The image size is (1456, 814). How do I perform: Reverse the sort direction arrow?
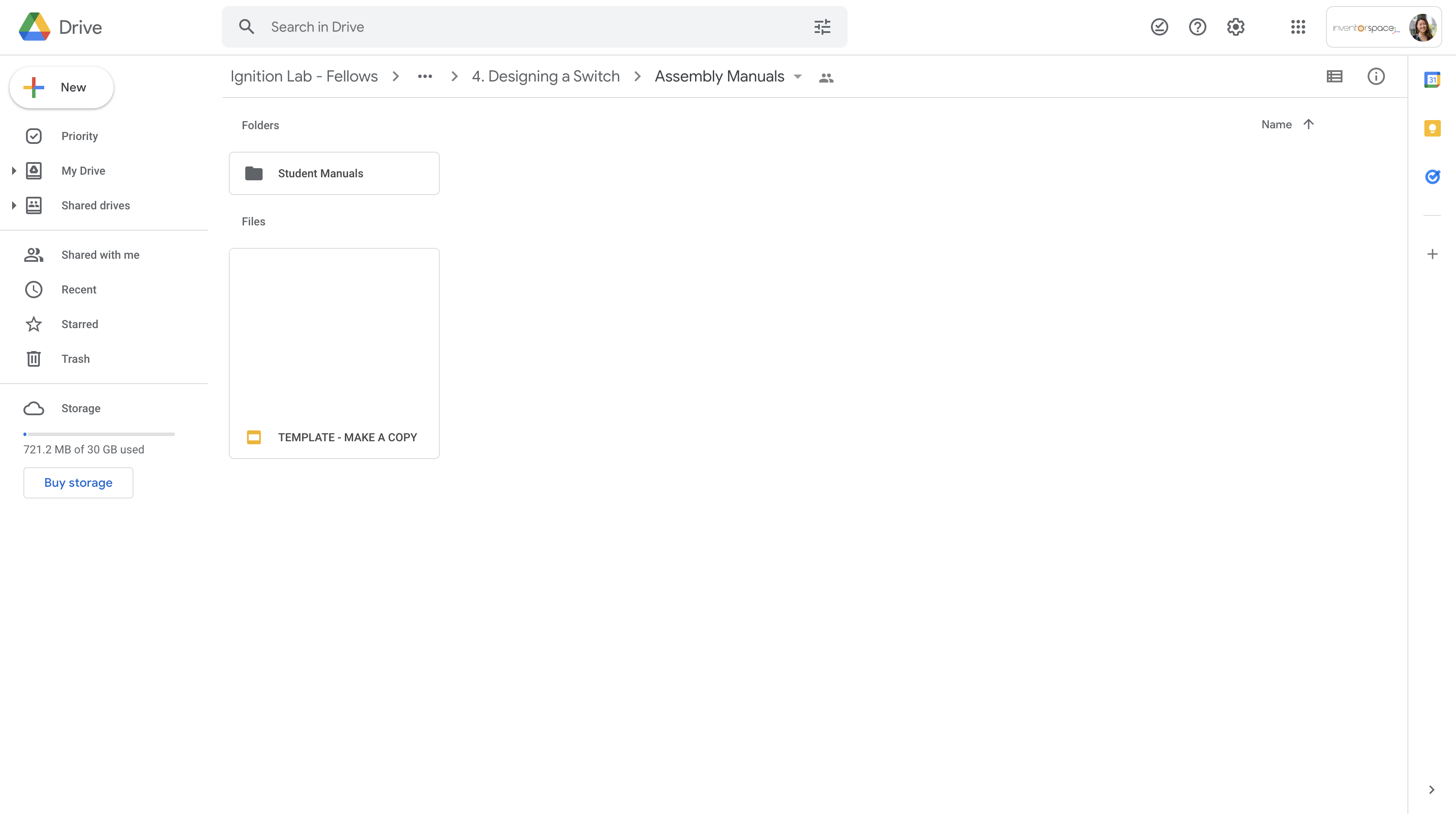coord(1309,124)
